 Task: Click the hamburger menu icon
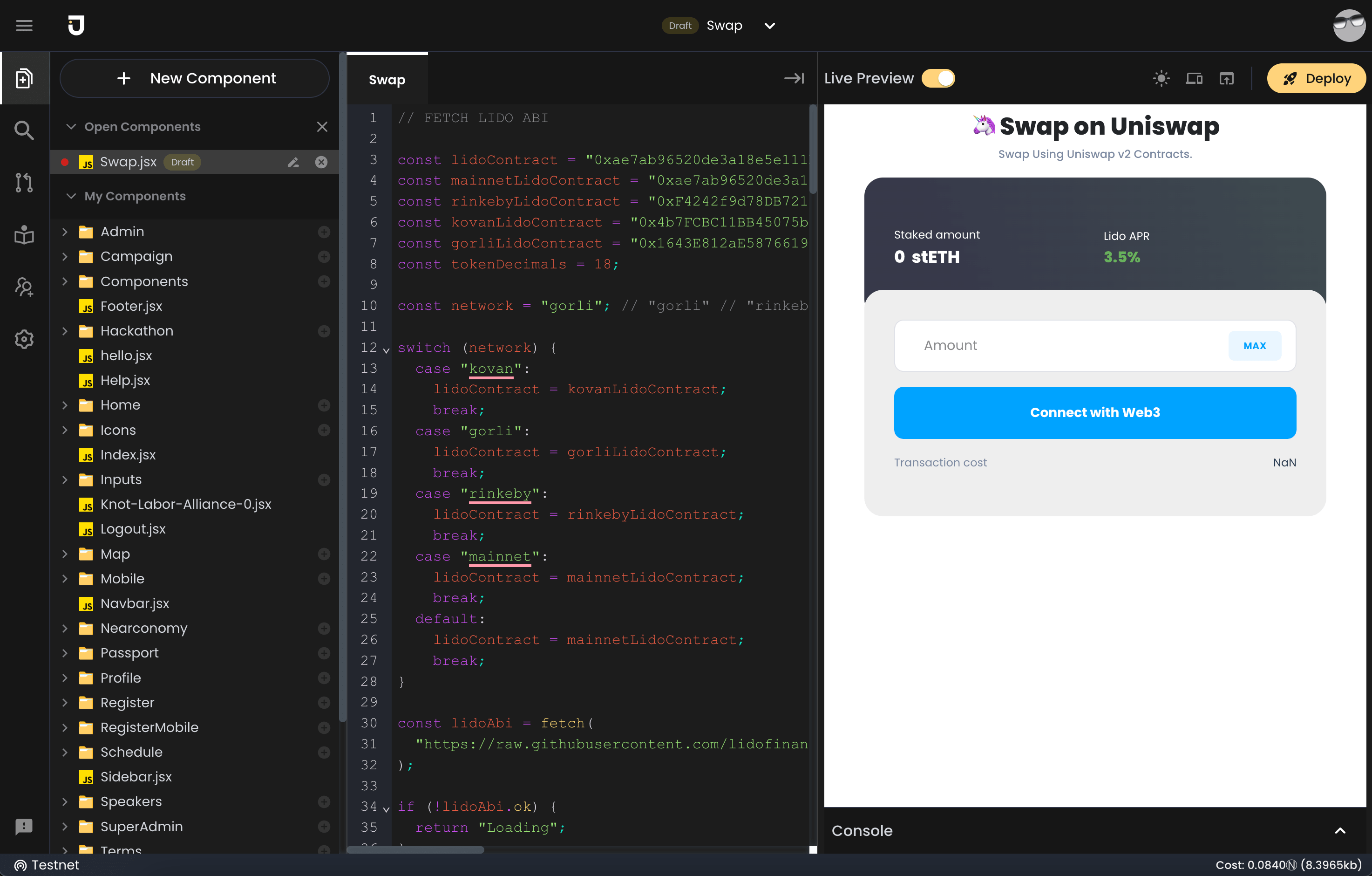pos(24,26)
